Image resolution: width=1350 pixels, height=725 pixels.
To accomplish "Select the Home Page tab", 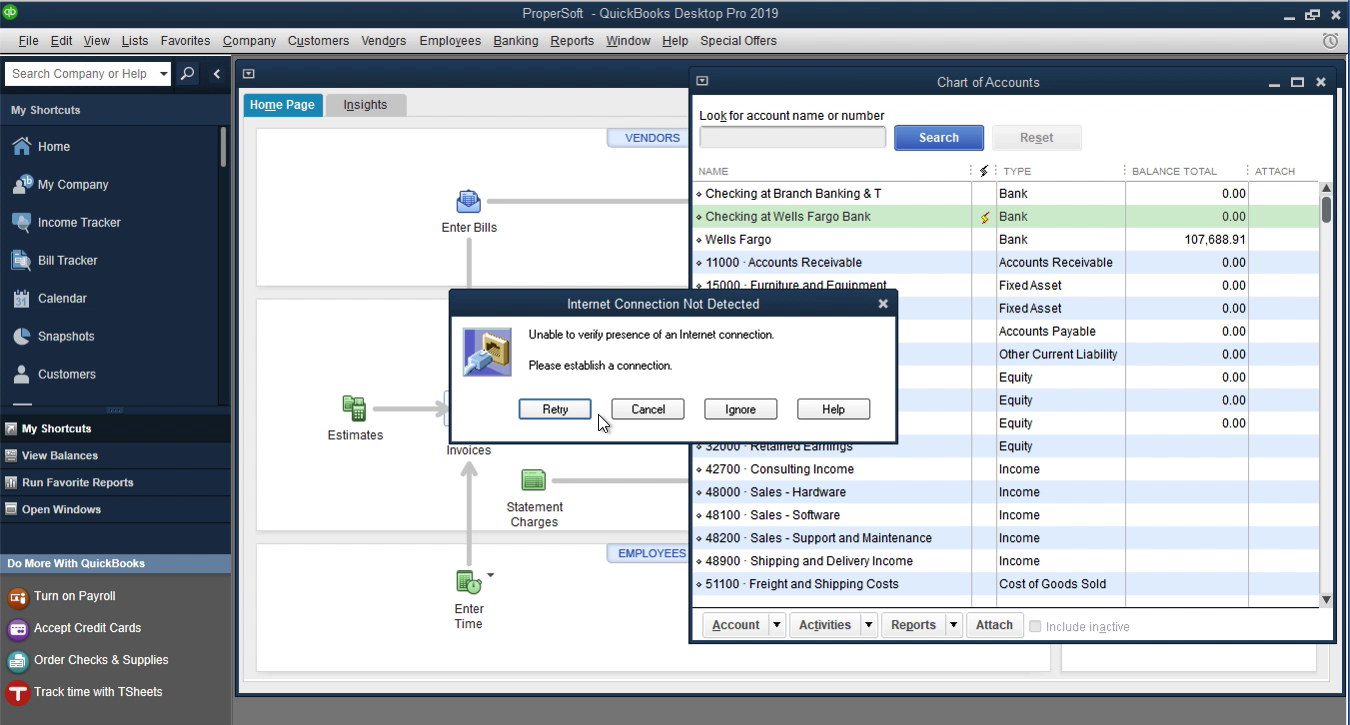I will pyautogui.click(x=282, y=105).
